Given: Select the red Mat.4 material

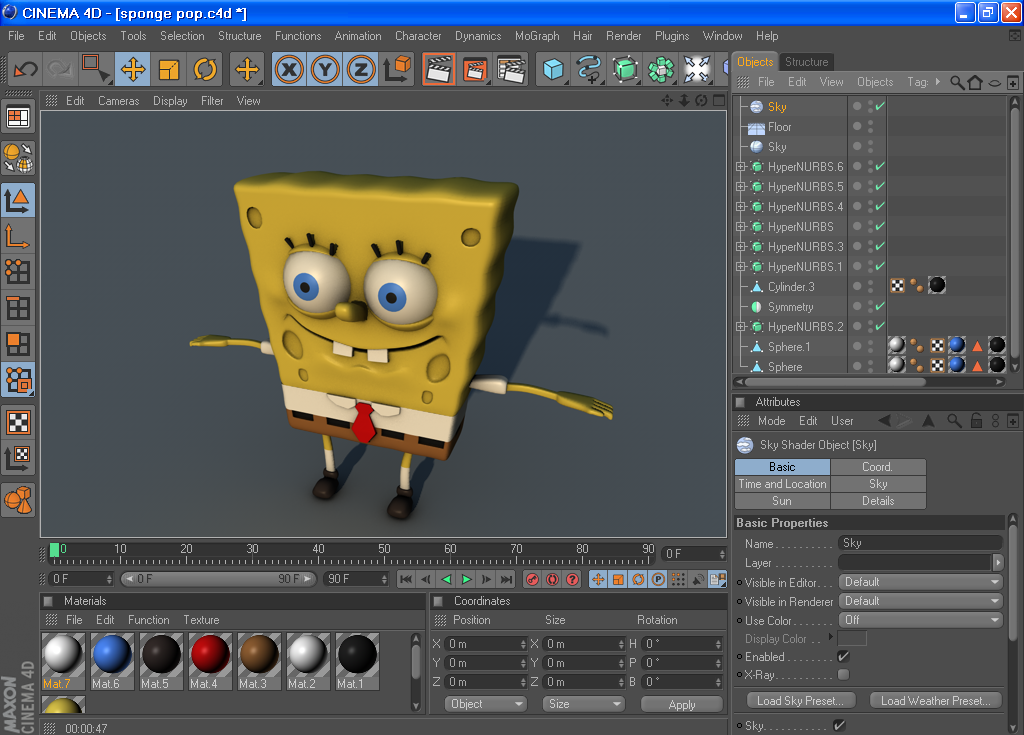Looking at the screenshot, I should click(210, 661).
